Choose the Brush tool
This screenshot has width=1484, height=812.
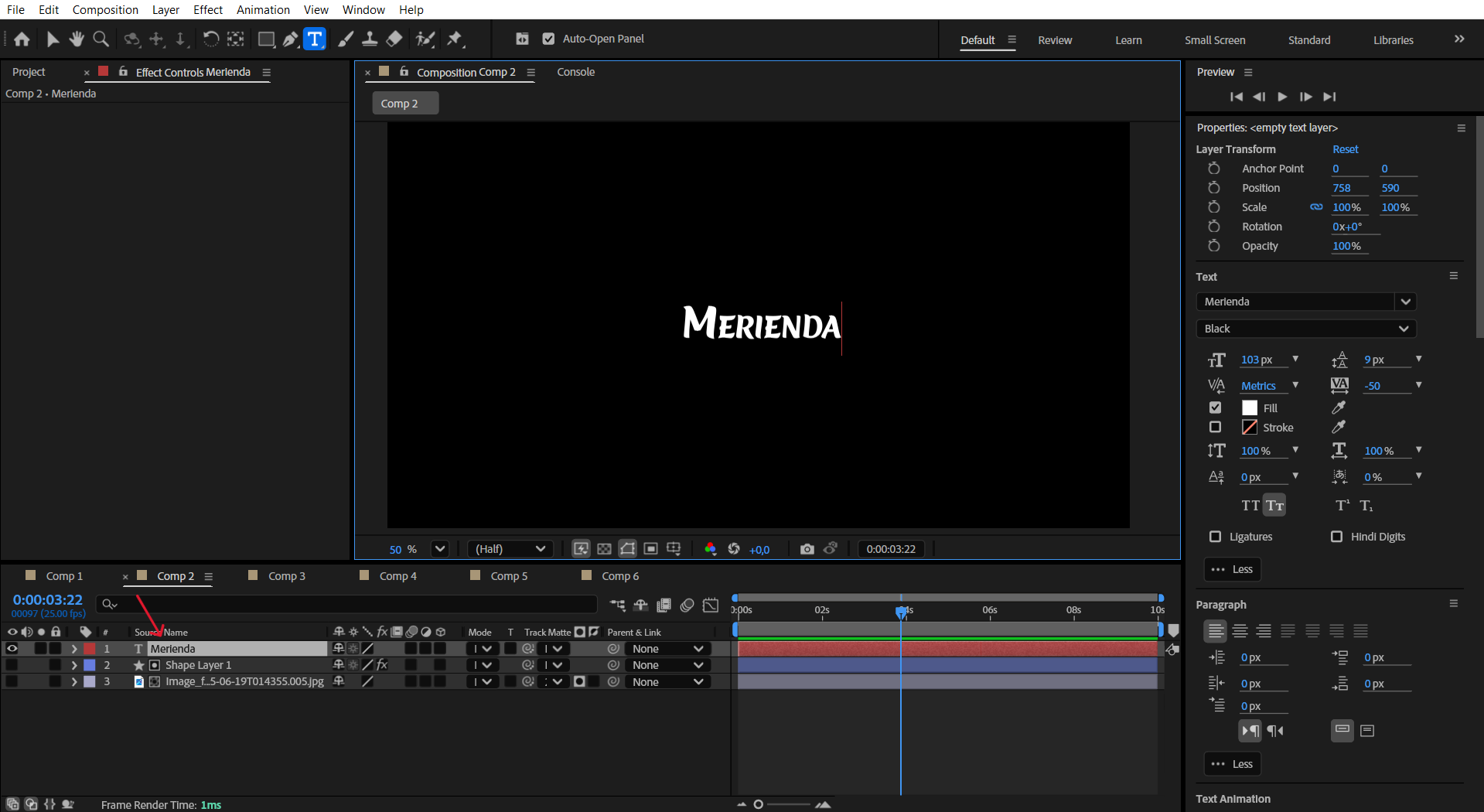346,39
